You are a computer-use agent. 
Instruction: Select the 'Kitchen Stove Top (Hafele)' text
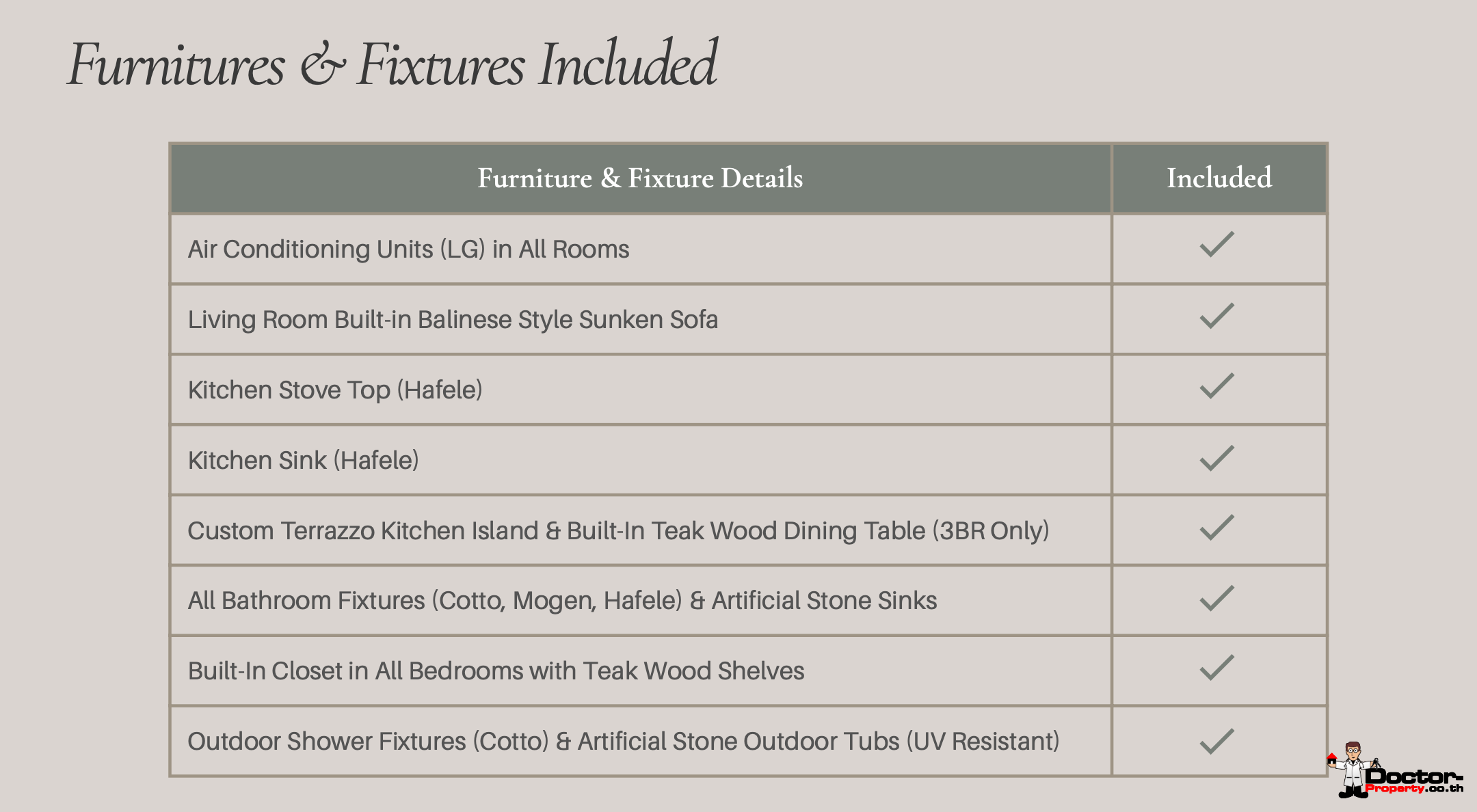coord(335,390)
